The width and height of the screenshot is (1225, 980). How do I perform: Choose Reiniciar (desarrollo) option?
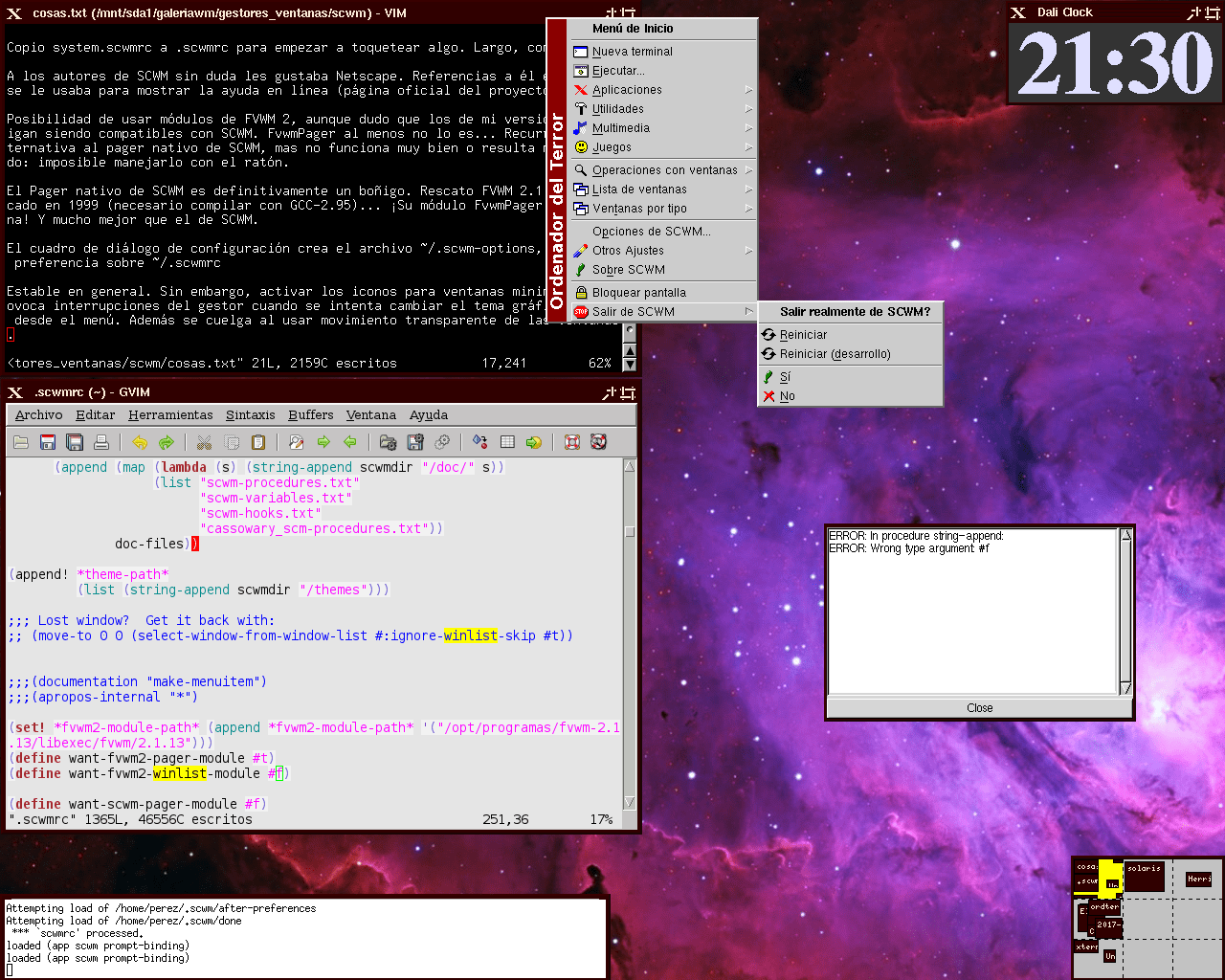click(851, 354)
